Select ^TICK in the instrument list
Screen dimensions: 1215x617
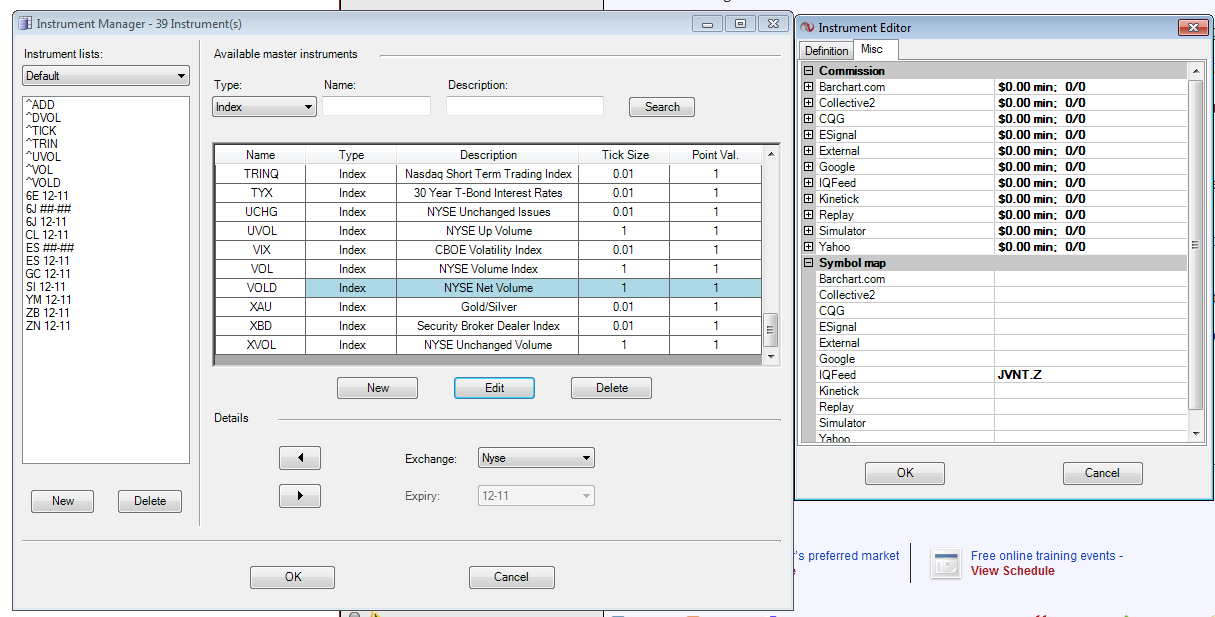click(41, 131)
